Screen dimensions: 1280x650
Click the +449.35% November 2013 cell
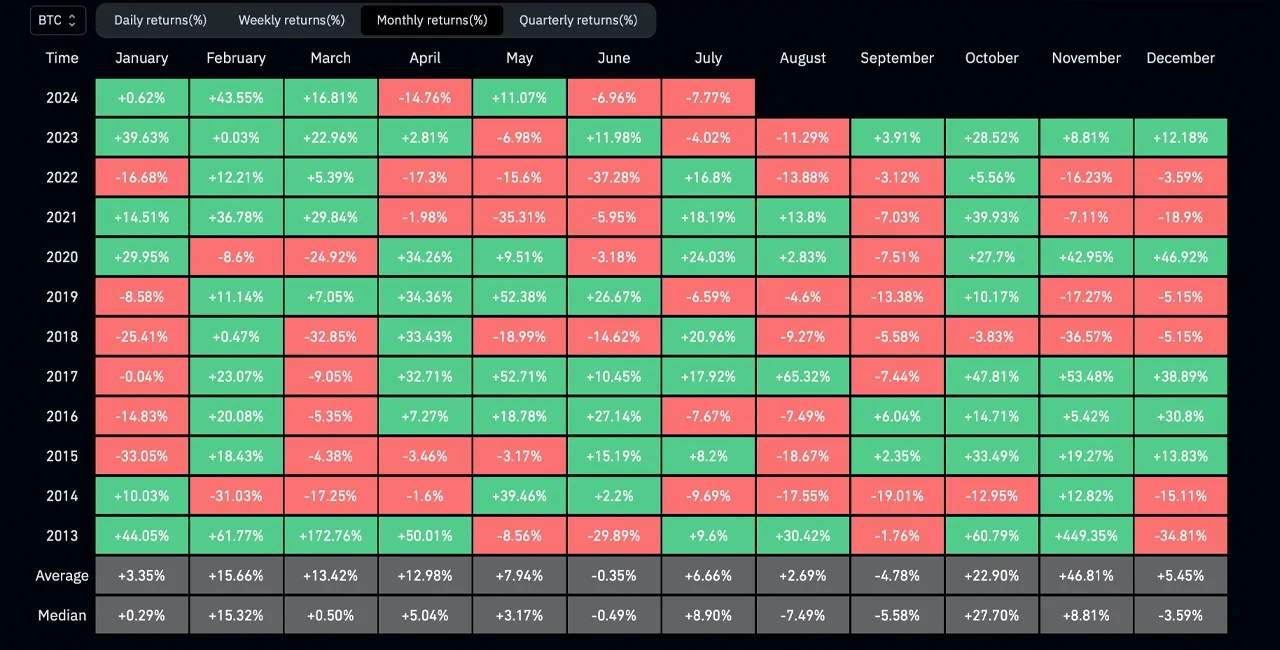tap(1086, 535)
